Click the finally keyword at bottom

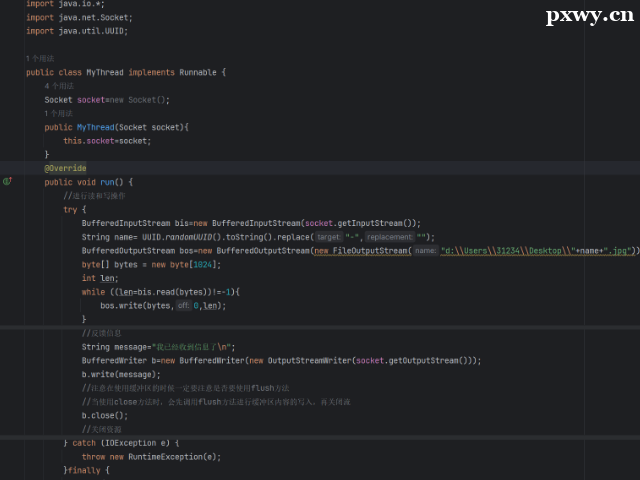(x=85, y=470)
